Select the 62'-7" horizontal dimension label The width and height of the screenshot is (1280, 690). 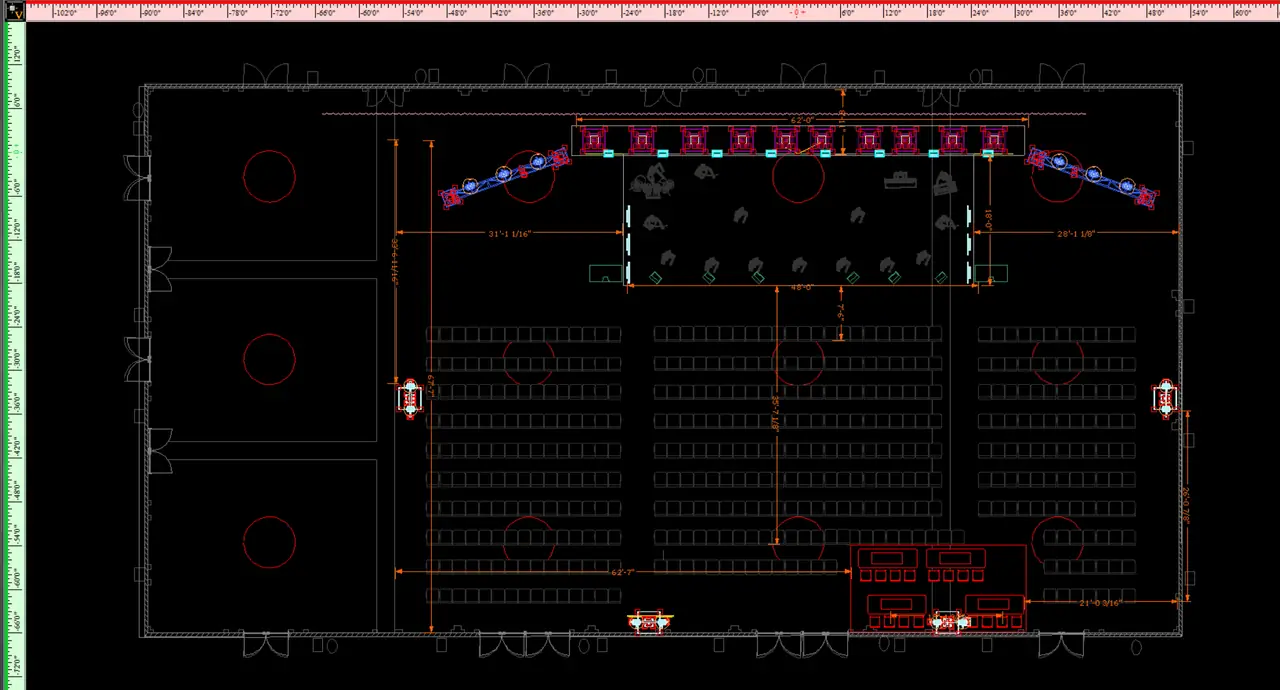point(623,572)
